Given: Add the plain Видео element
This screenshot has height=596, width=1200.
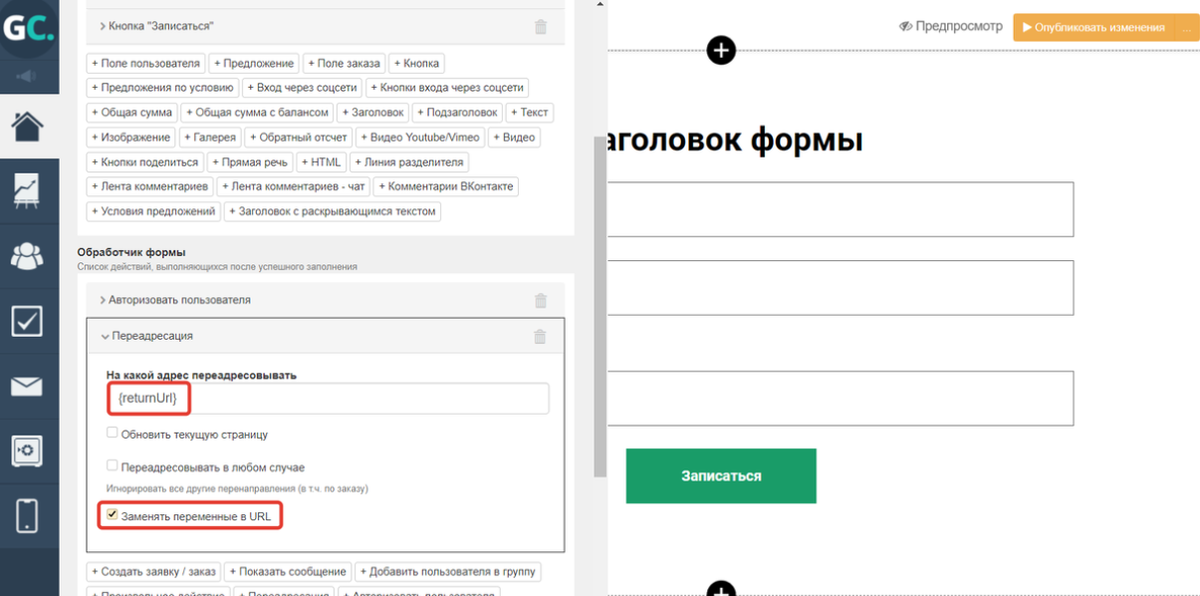Looking at the screenshot, I should tap(515, 138).
